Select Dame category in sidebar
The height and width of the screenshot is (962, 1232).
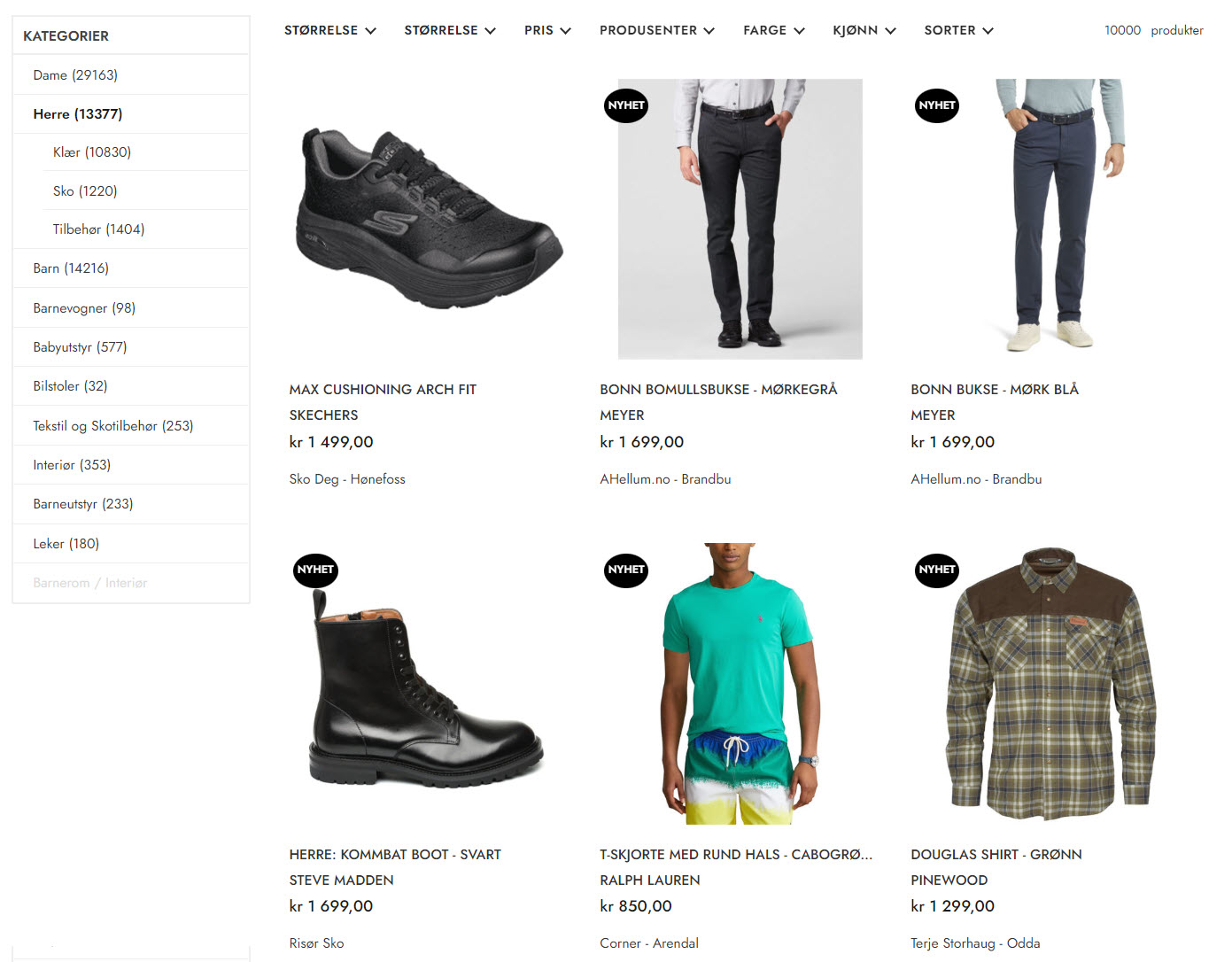click(75, 75)
